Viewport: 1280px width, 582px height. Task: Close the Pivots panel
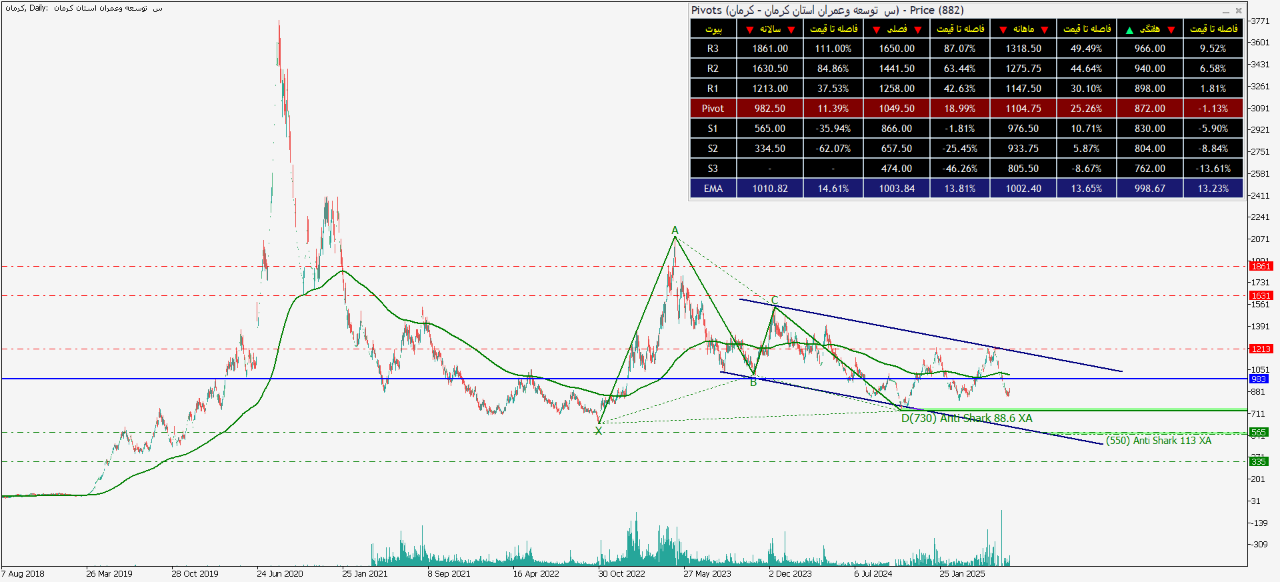coord(1238,10)
